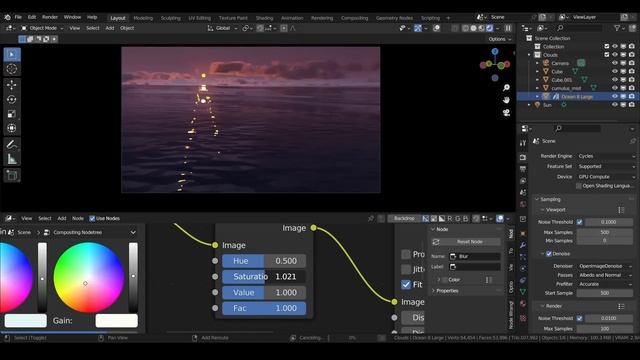Screen dimensions: 640x360
Task: Open the Device GPU Compute dropdown
Action: click(606, 177)
